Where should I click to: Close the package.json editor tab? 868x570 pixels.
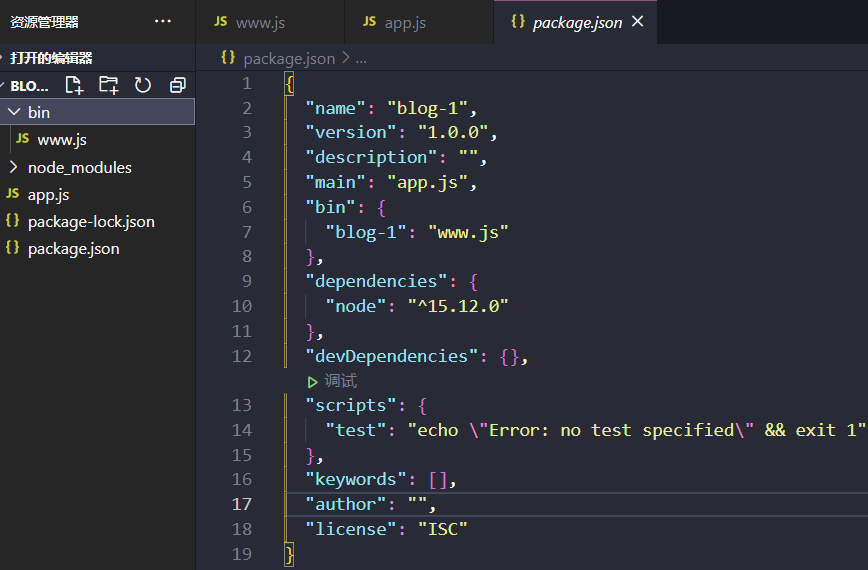coord(638,22)
